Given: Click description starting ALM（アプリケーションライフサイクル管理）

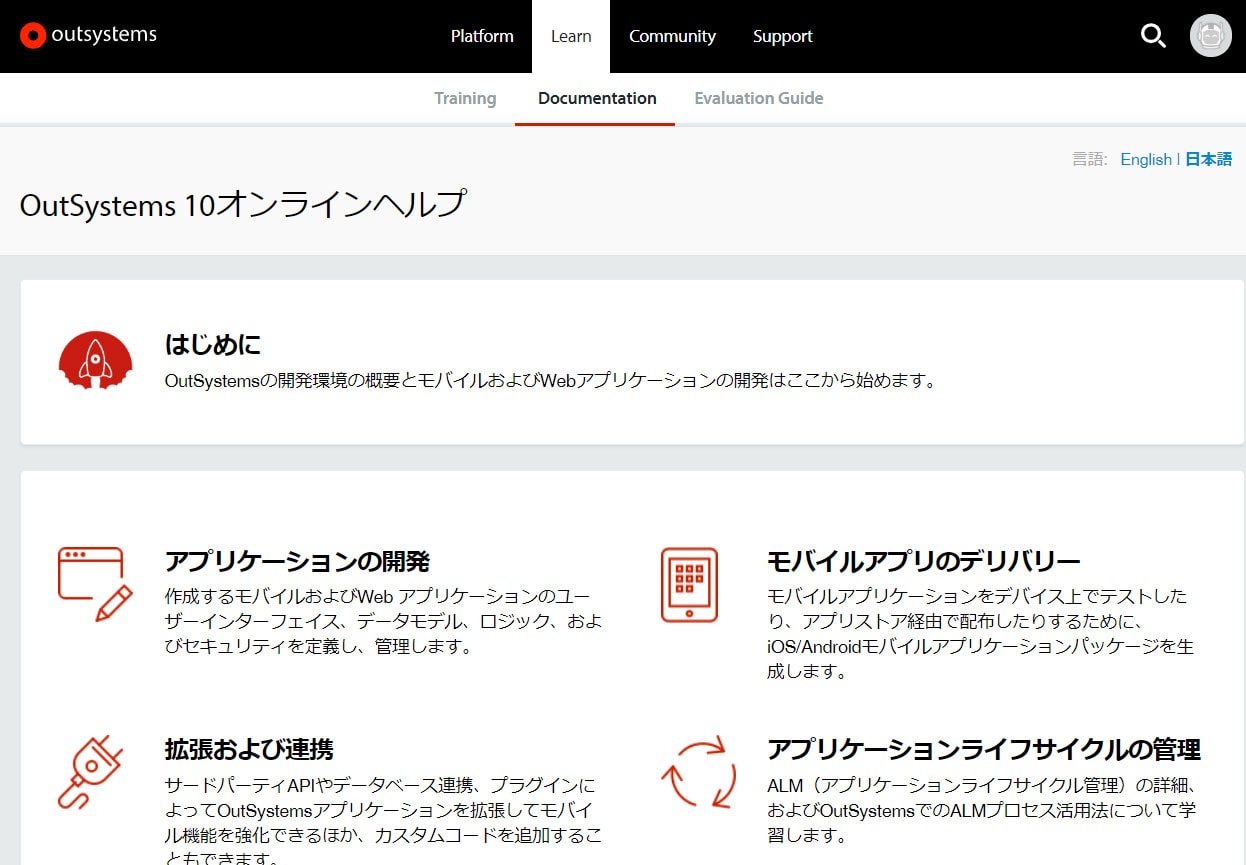Looking at the screenshot, I should click(x=982, y=810).
